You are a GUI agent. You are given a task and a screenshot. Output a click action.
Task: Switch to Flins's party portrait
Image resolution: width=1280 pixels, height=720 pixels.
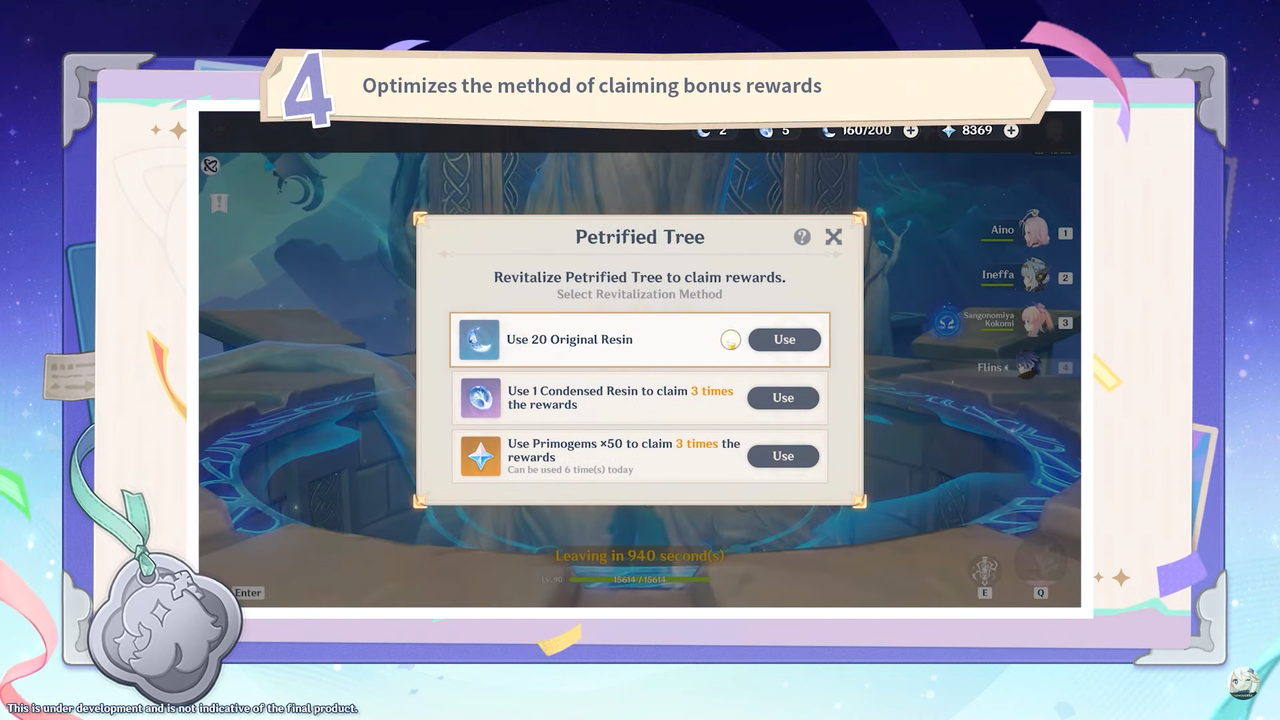tap(1027, 367)
